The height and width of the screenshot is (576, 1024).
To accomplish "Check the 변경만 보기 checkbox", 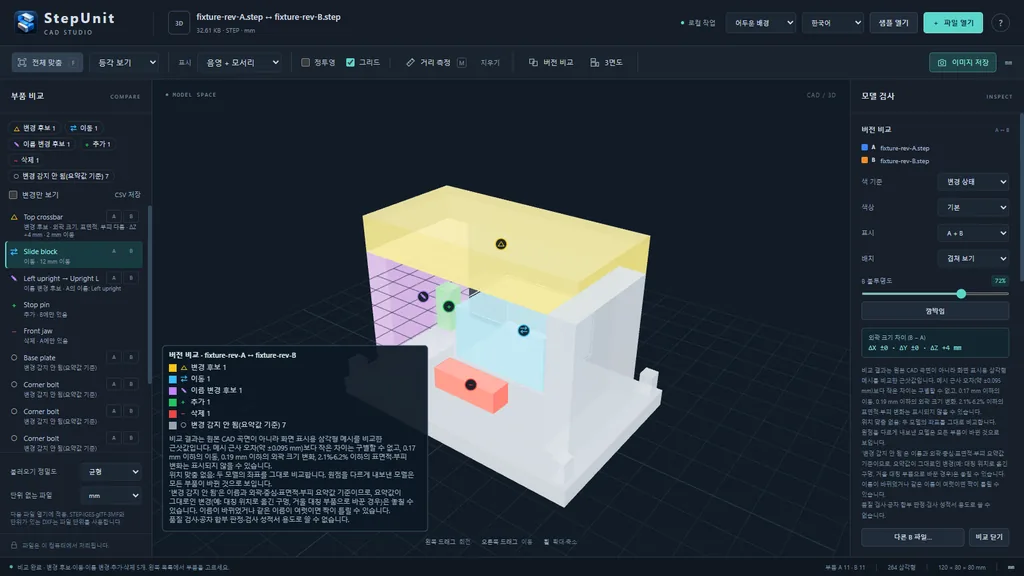I will pos(13,195).
